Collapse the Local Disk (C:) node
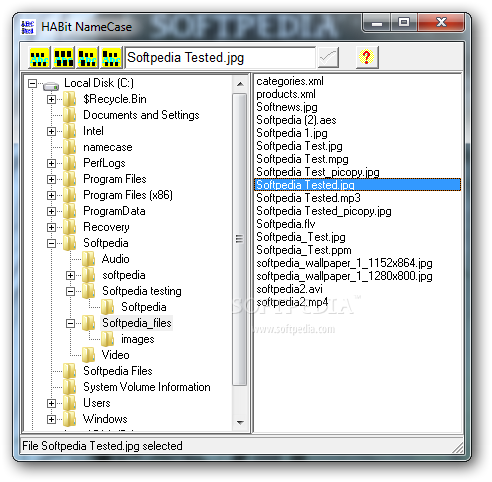The width and height of the screenshot is (492, 482). pyautogui.click(x=32, y=83)
